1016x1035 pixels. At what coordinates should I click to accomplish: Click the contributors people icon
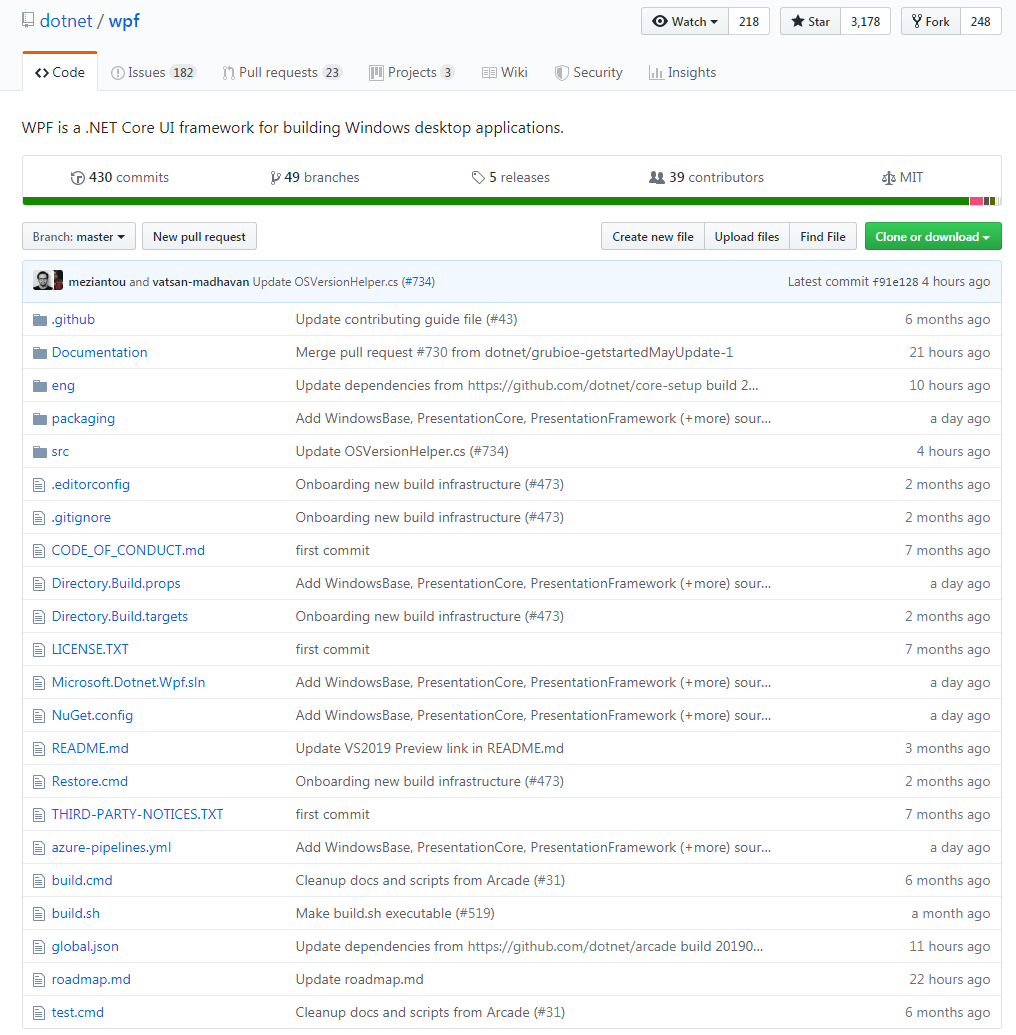(x=657, y=178)
